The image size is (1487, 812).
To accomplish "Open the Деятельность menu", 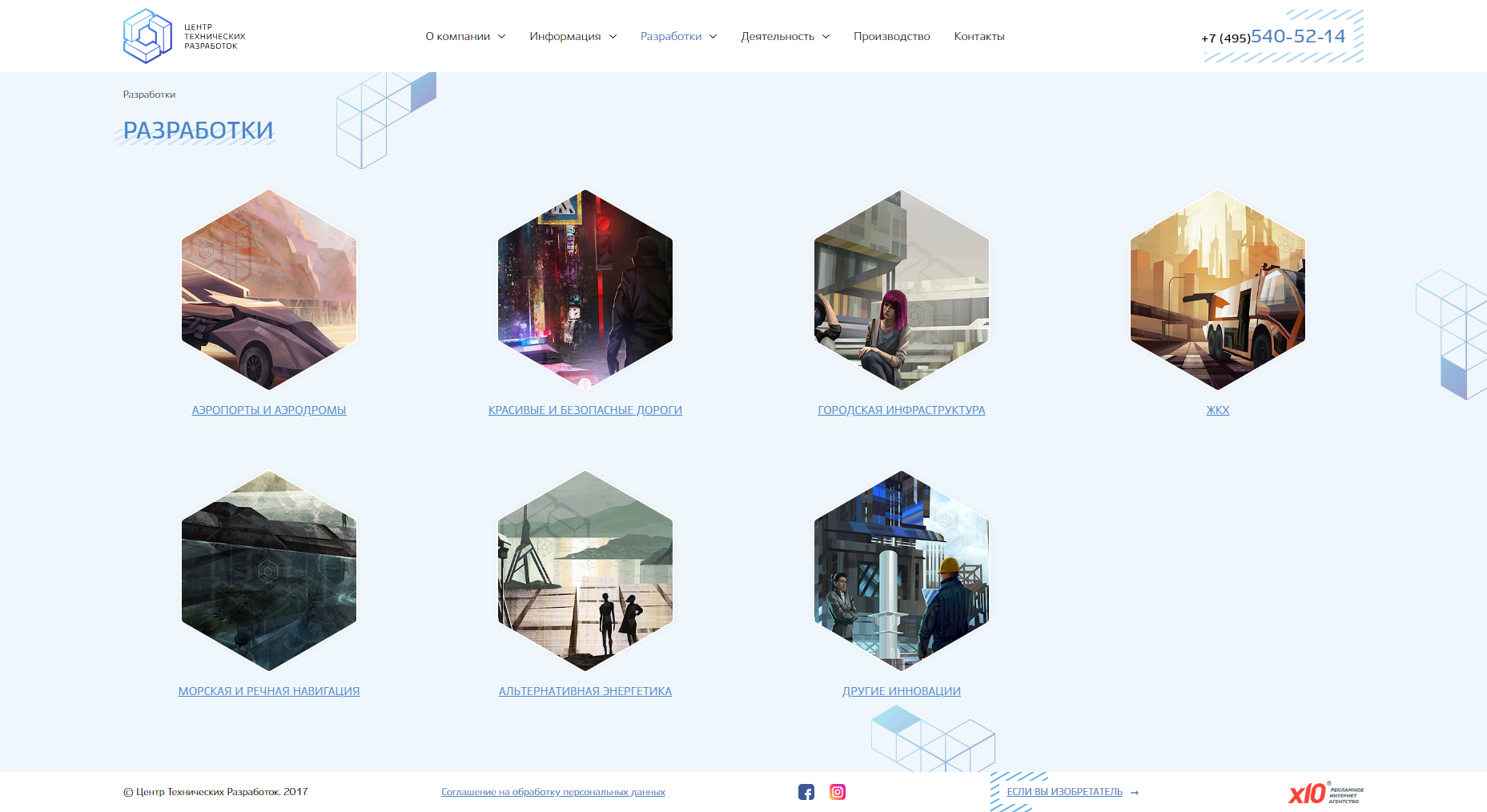I will [778, 36].
